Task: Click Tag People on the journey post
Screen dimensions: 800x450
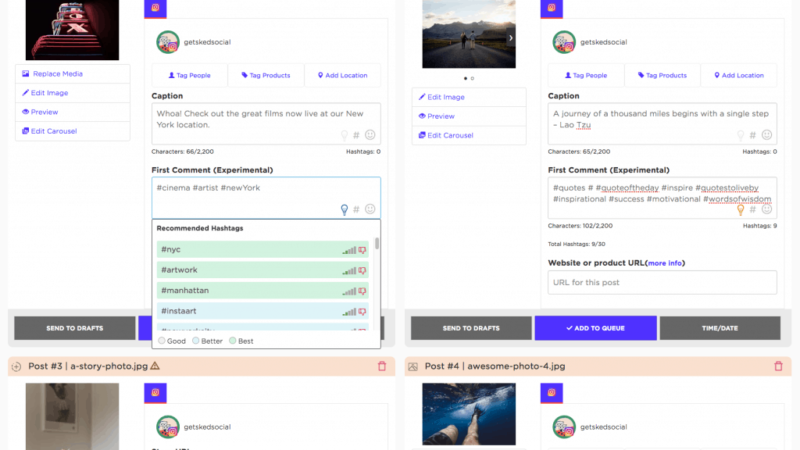Action: pos(586,75)
